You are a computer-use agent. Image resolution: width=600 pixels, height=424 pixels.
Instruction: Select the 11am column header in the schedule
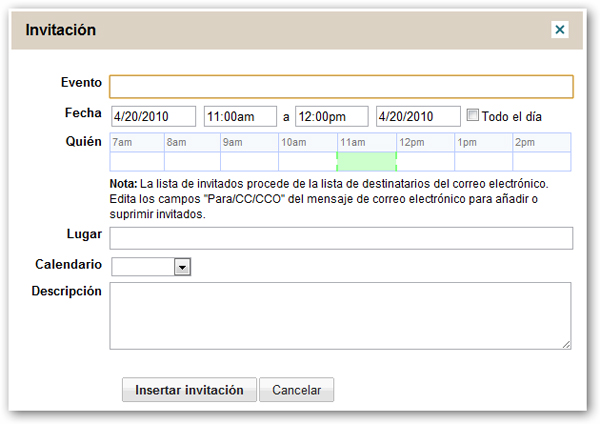tap(367, 142)
